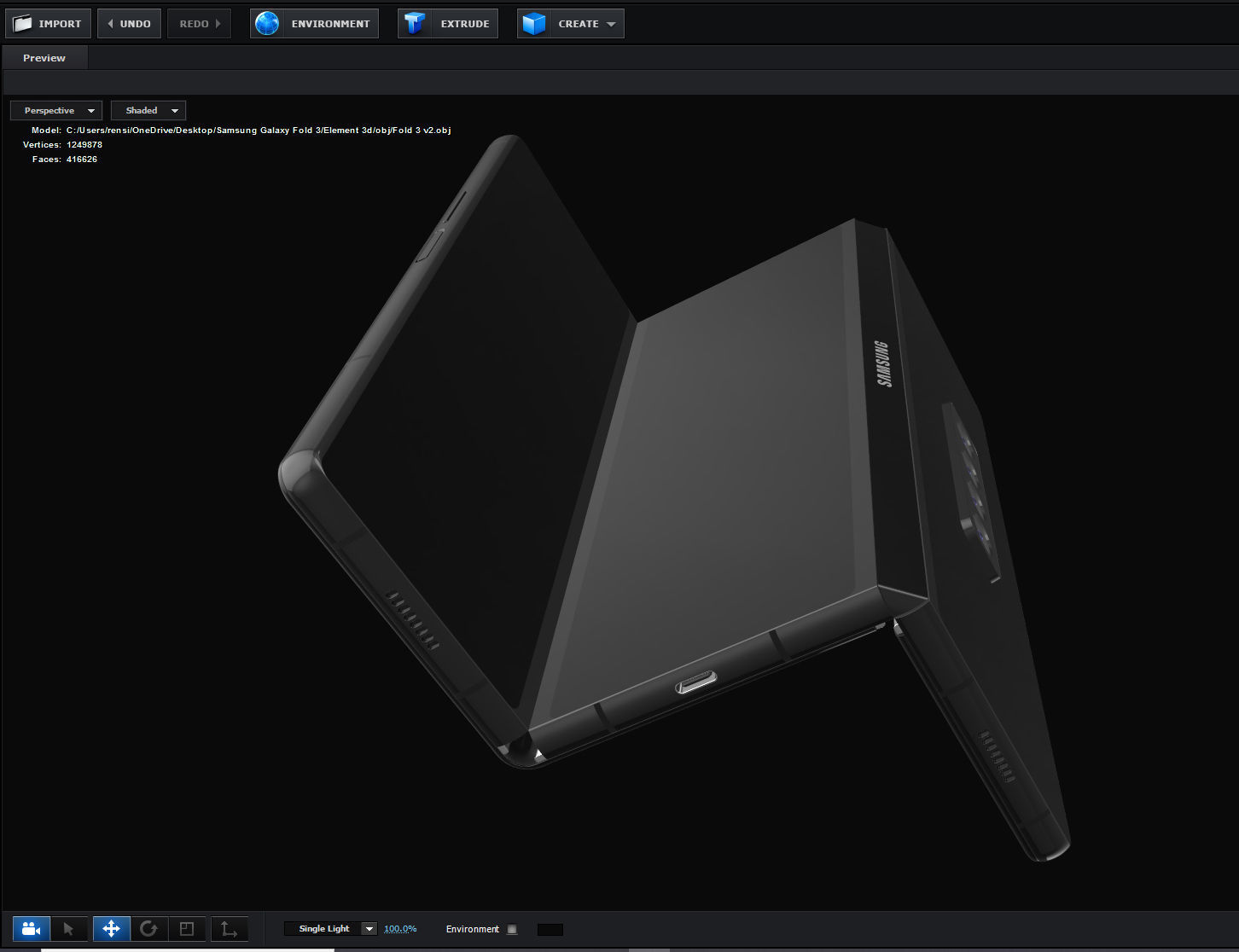Image resolution: width=1239 pixels, height=952 pixels.
Task: Click the Undo button
Action: (129, 24)
